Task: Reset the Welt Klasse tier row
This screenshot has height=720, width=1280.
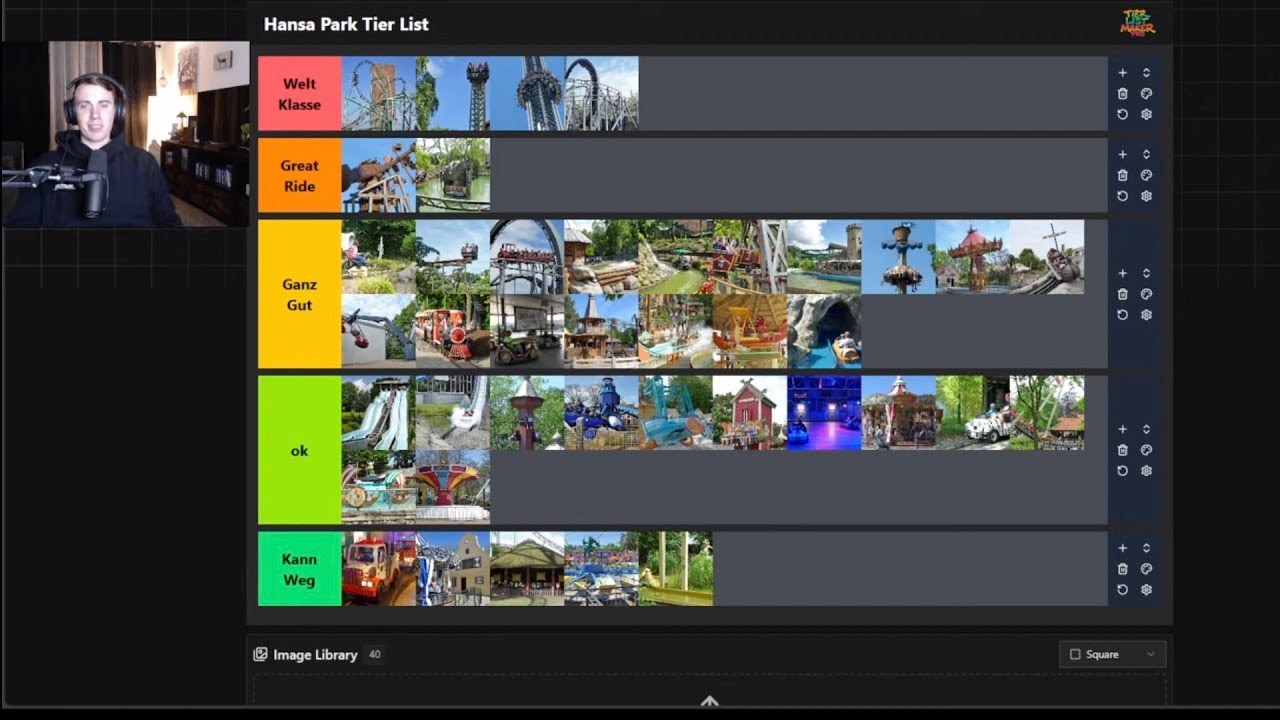Action: [1122, 114]
